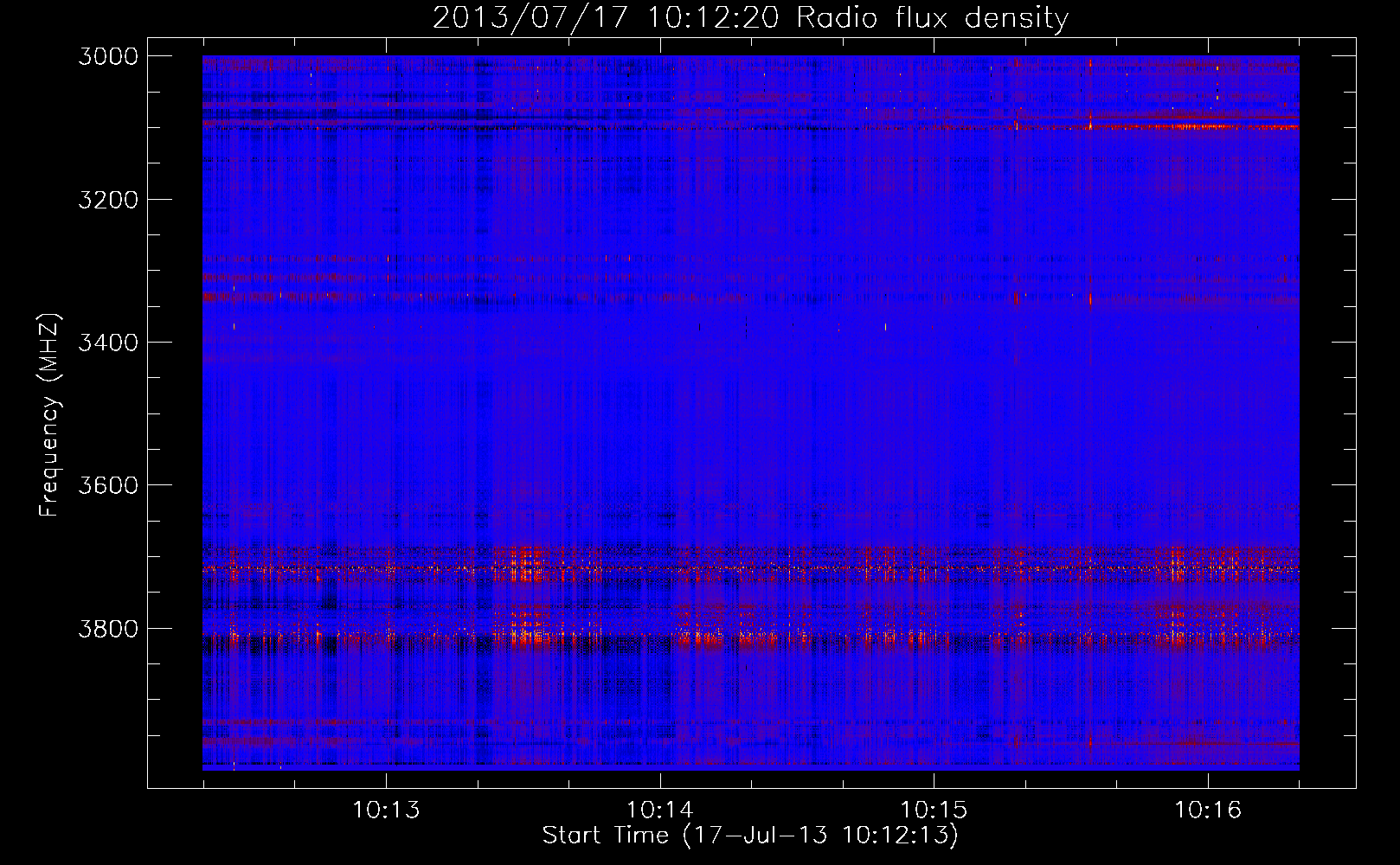Click the 'Frequency (MHZ)' axis title
The width and height of the screenshot is (1400, 865).
pos(49,415)
